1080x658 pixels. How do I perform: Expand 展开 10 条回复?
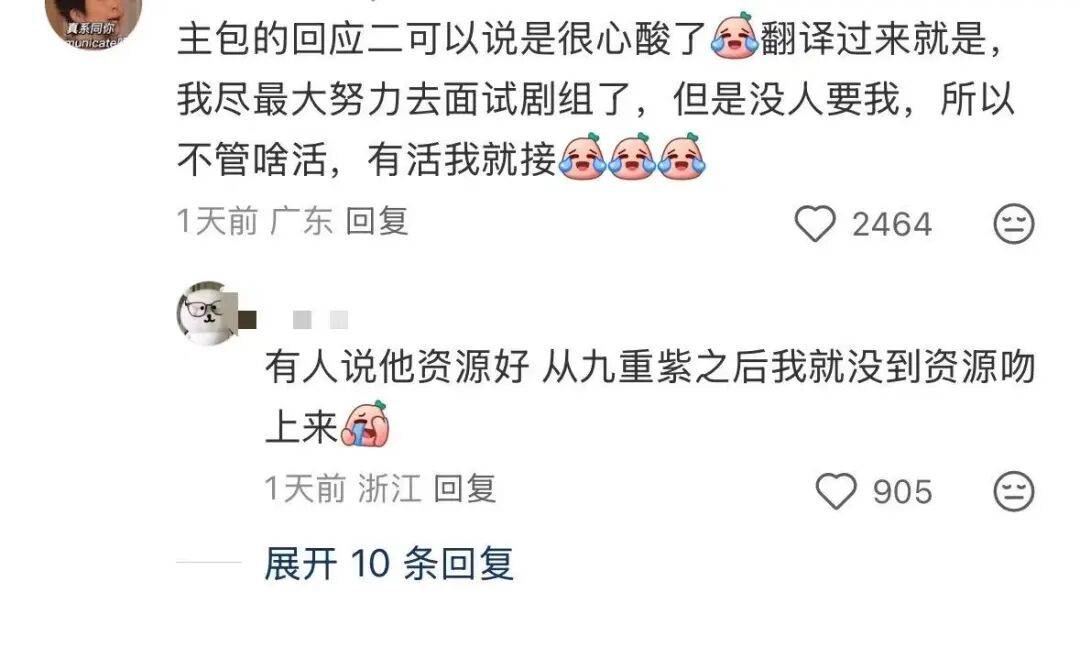click(388, 564)
